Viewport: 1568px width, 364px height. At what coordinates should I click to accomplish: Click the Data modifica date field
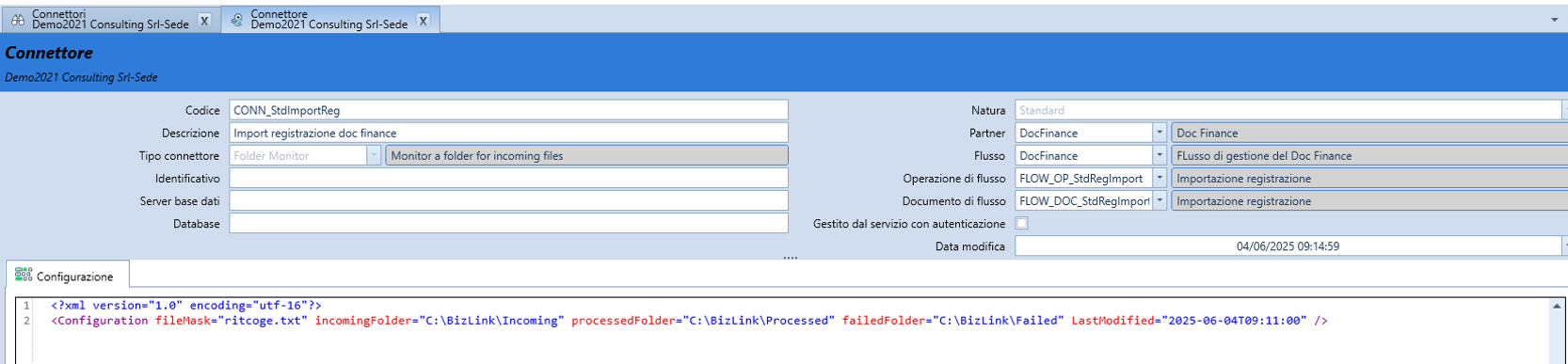(x=1288, y=246)
